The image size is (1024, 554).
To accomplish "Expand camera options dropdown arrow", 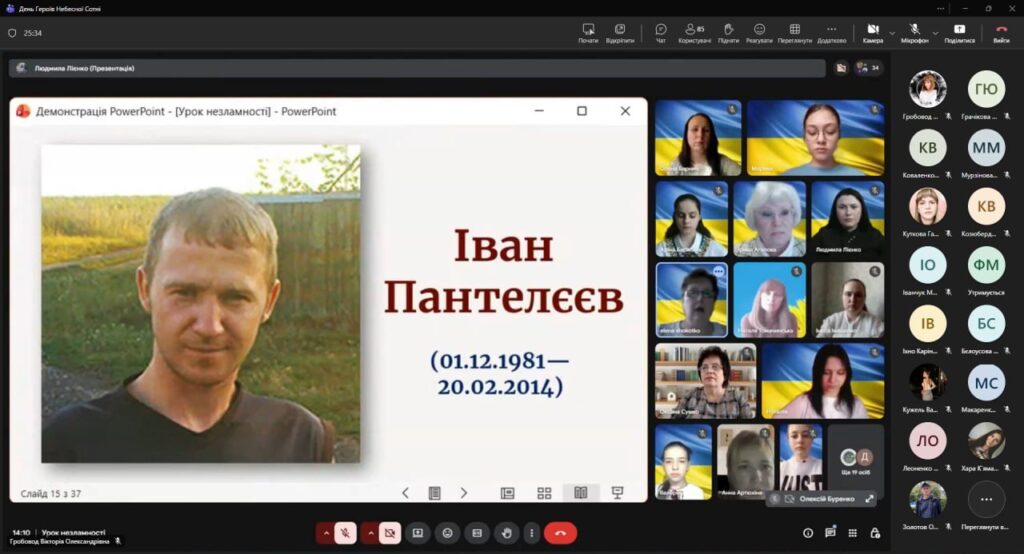I will click(x=892, y=32).
